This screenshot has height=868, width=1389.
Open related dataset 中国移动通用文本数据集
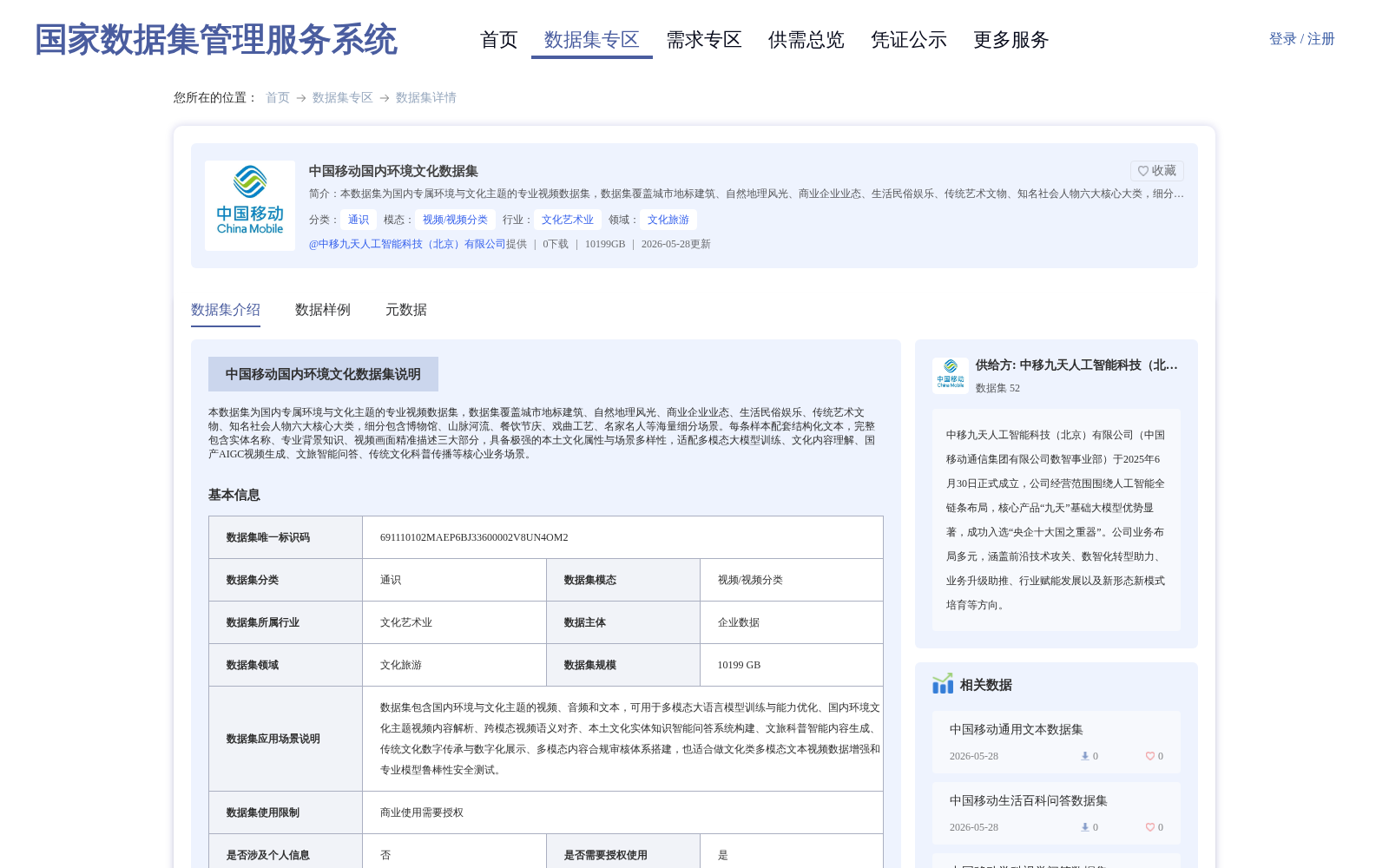[1017, 729]
